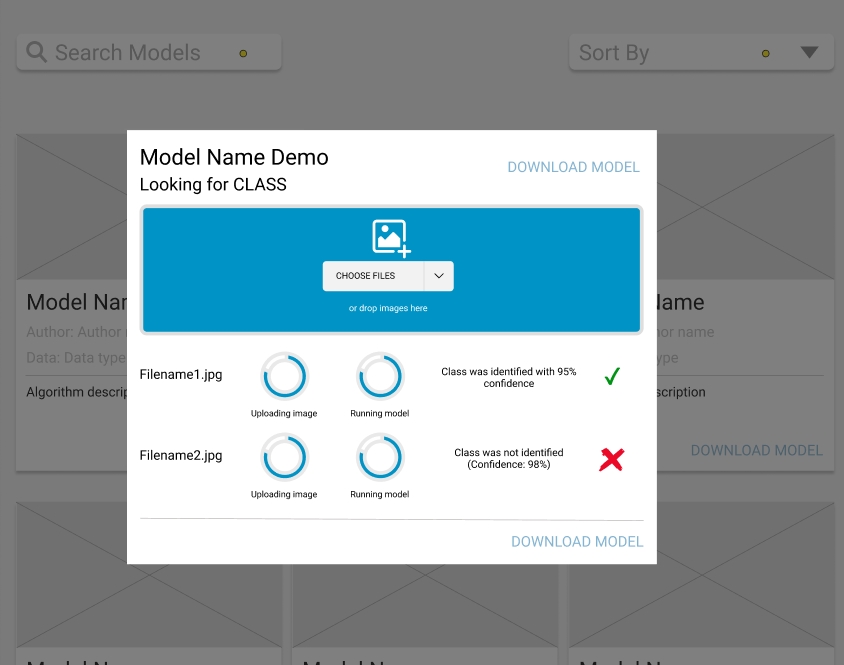Image resolution: width=844 pixels, height=665 pixels.
Task: Select the Filename2.jpg file name
Action: (181, 455)
